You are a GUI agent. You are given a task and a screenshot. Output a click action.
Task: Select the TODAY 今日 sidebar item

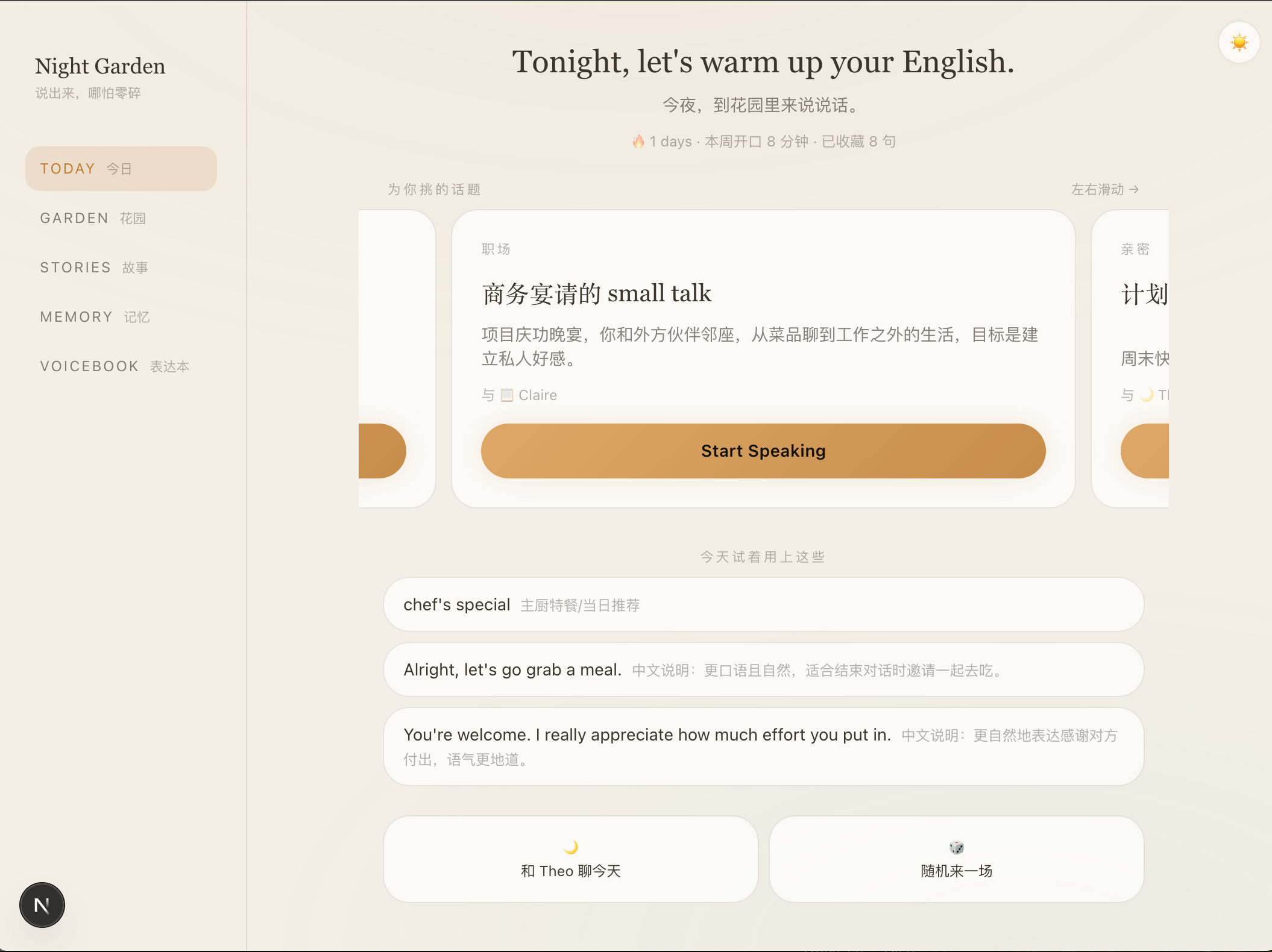pos(121,169)
